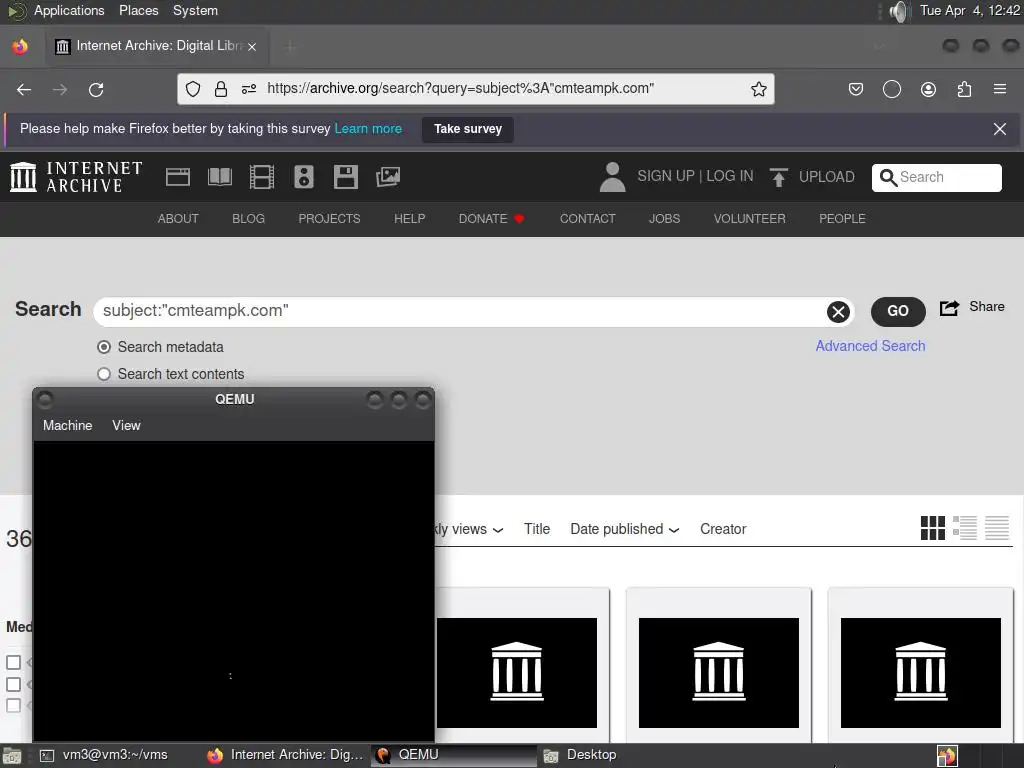The image size is (1024, 768).
Task: Open the Places menu
Action: (x=138, y=10)
